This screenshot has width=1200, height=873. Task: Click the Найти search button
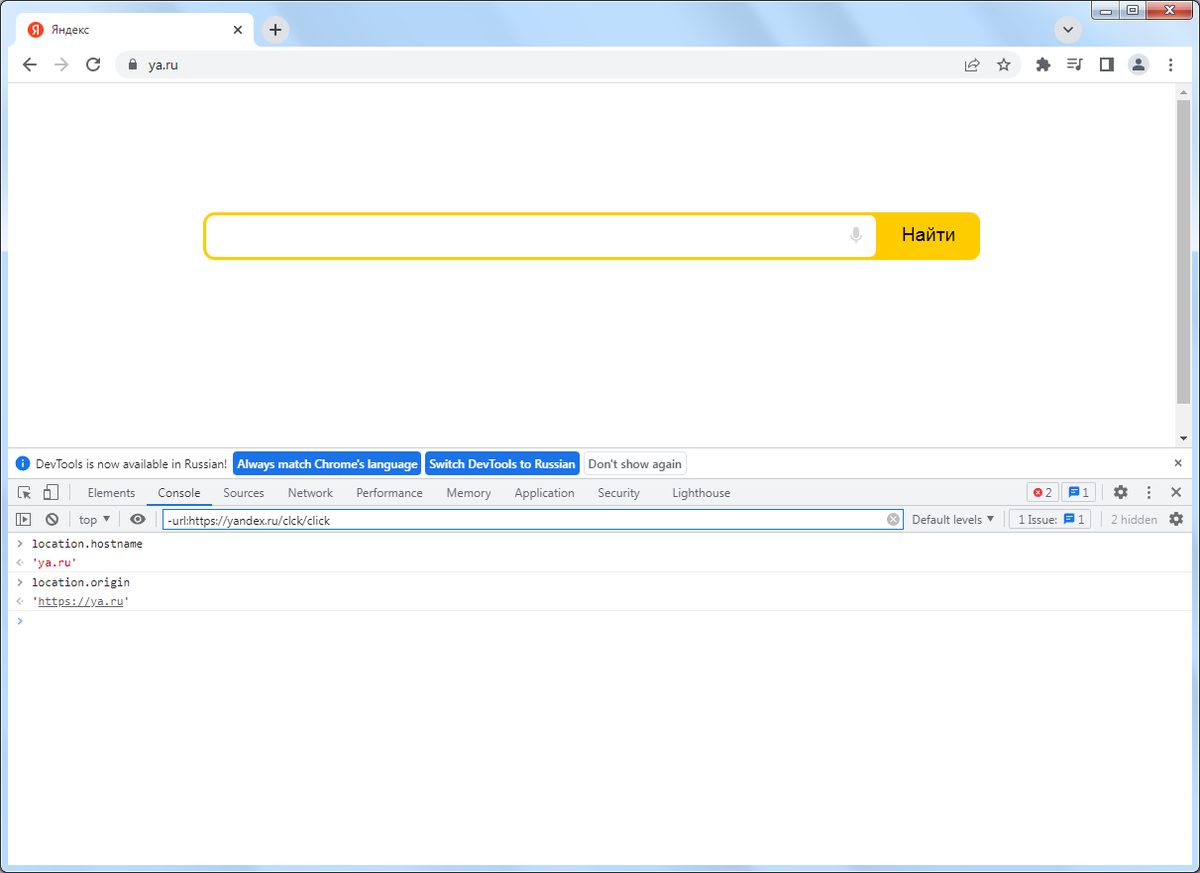point(928,236)
